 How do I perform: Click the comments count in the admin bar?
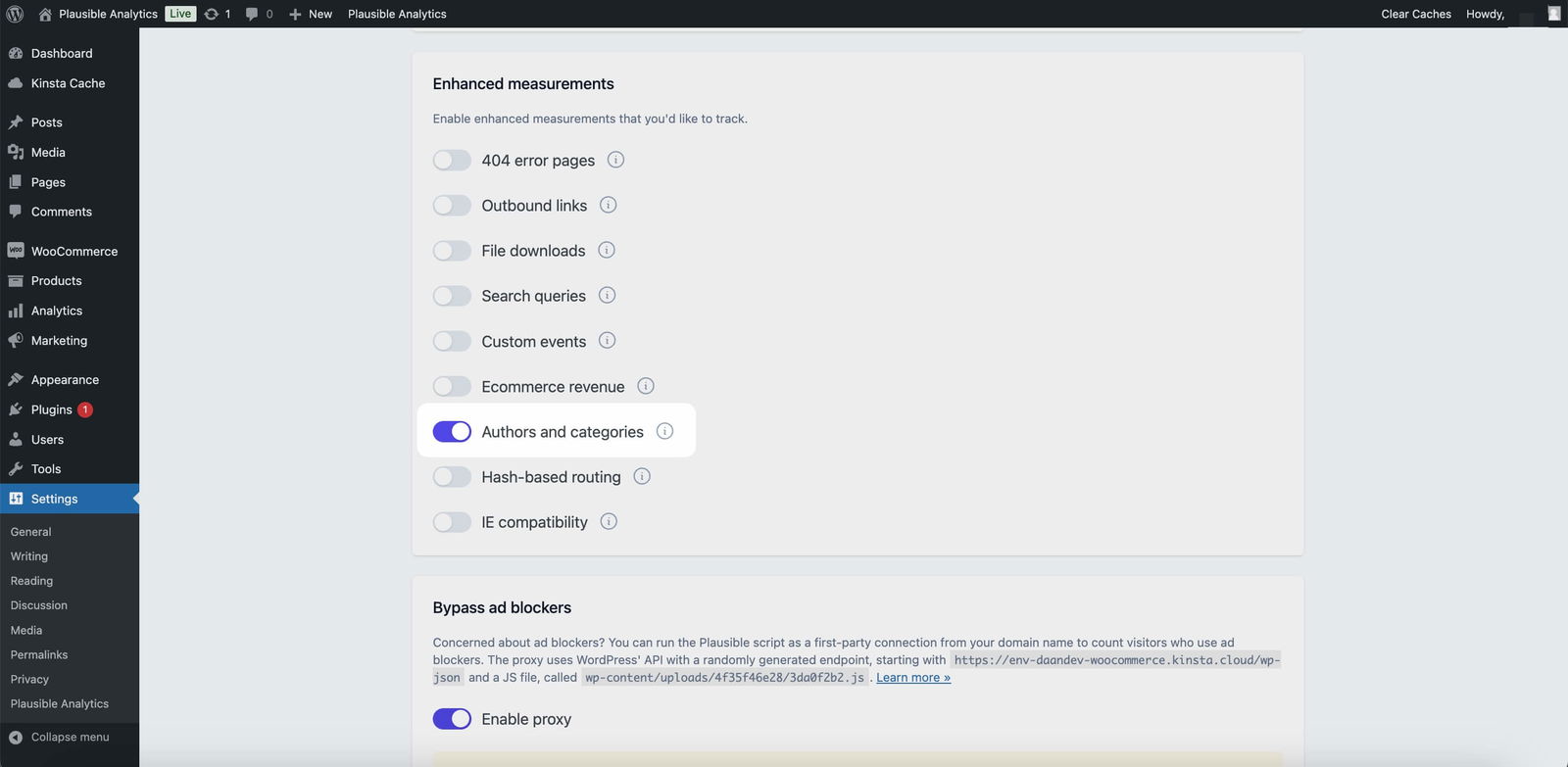[x=258, y=14]
